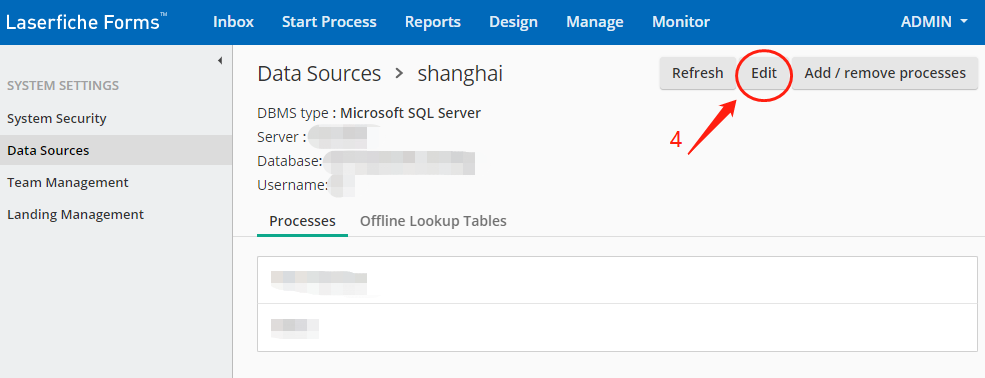Click the Add / remove processes button

click(885, 73)
